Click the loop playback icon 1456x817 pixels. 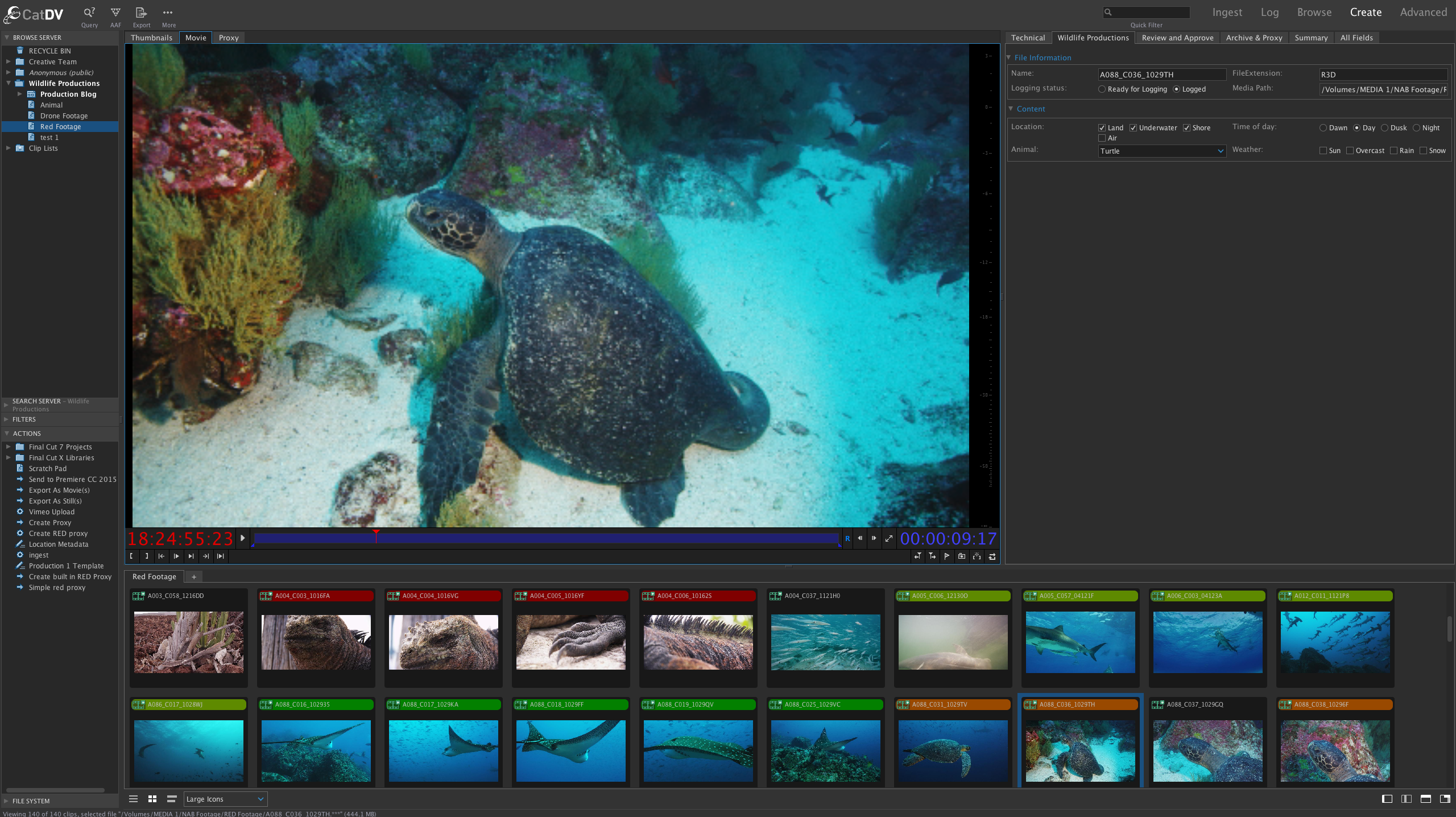[x=992, y=556]
